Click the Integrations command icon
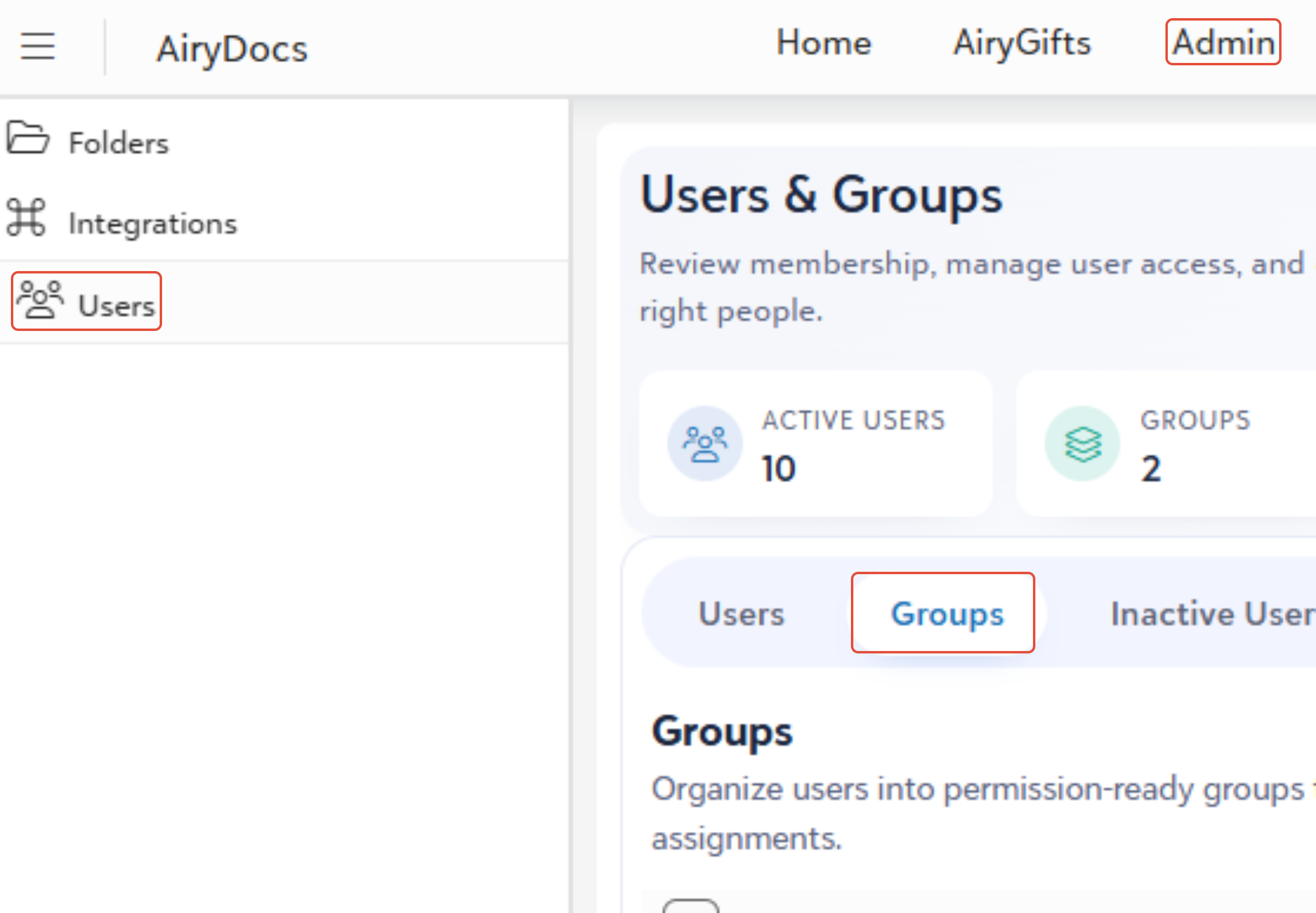1316x913 pixels. click(26, 217)
